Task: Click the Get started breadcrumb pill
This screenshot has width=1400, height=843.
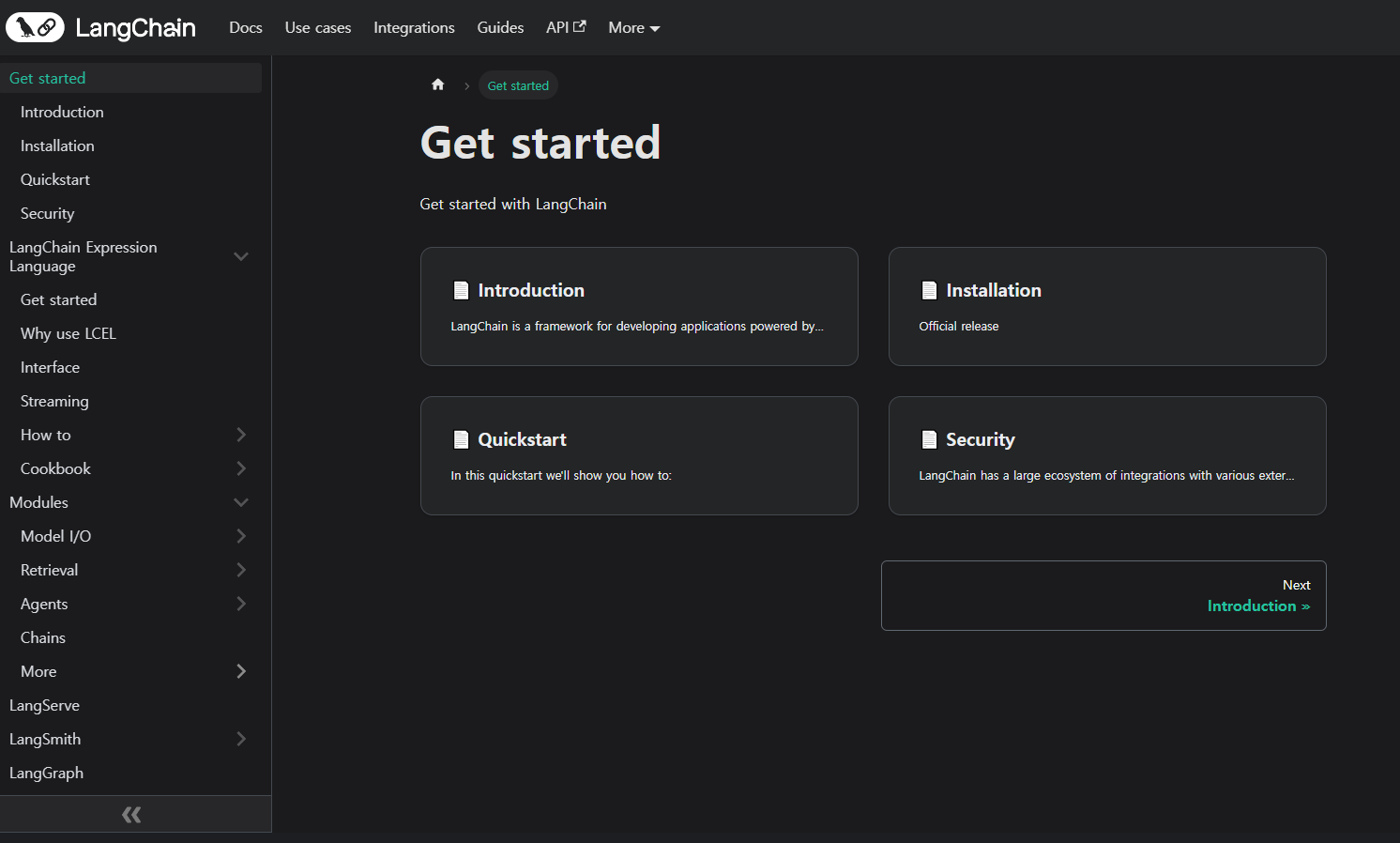Action: [518, 85]
